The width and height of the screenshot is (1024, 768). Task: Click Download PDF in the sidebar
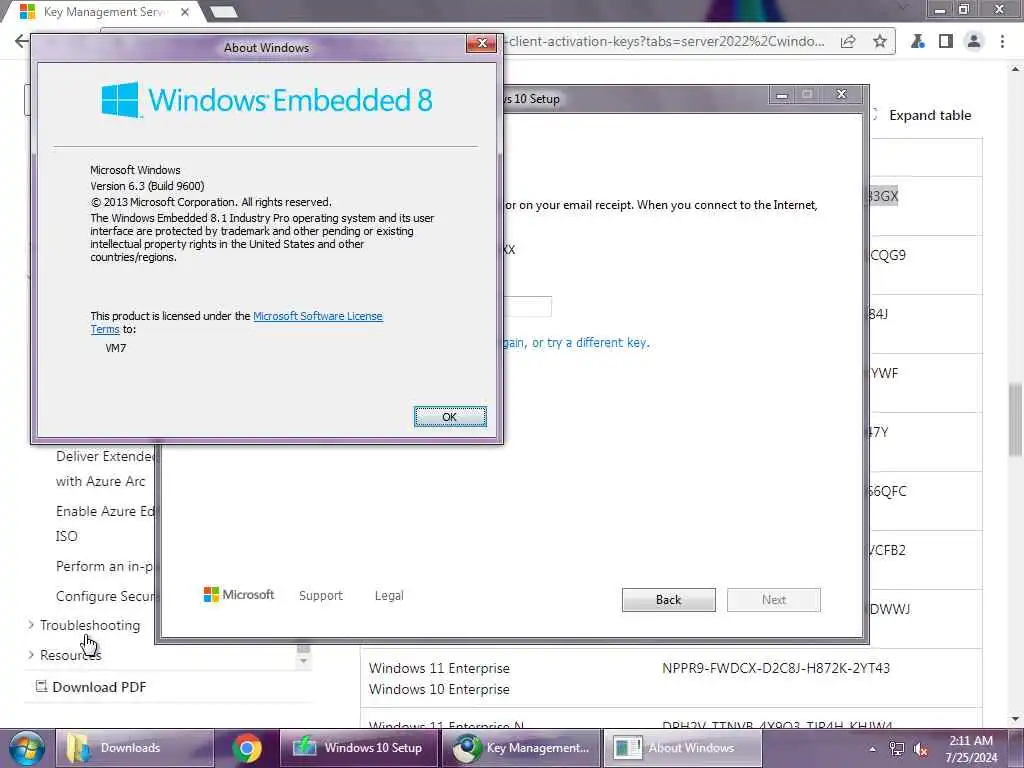tap(99, 687)
